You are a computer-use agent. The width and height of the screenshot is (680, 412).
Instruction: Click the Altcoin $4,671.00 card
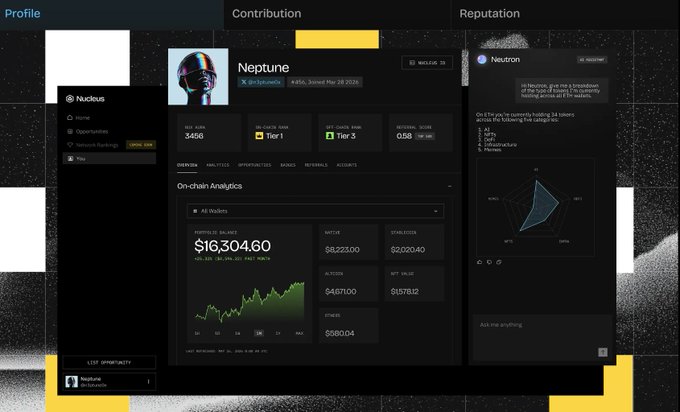(349, 284)
